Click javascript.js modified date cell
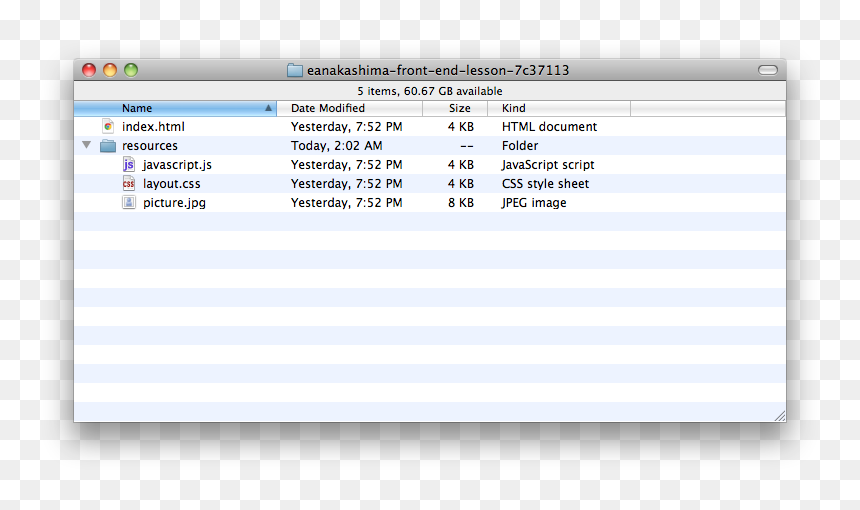Viewport: 860px width, 510px height. pos(347,165)
